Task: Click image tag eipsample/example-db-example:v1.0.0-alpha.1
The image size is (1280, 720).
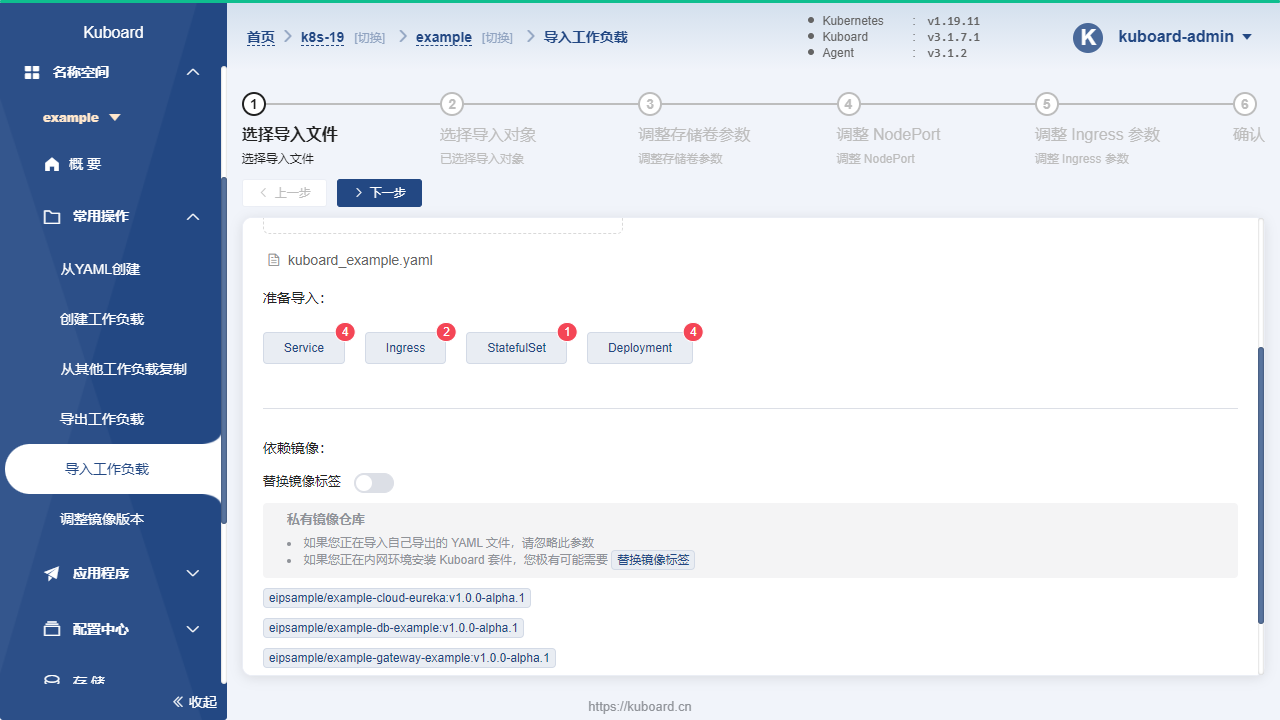Action: pos(393,628)
